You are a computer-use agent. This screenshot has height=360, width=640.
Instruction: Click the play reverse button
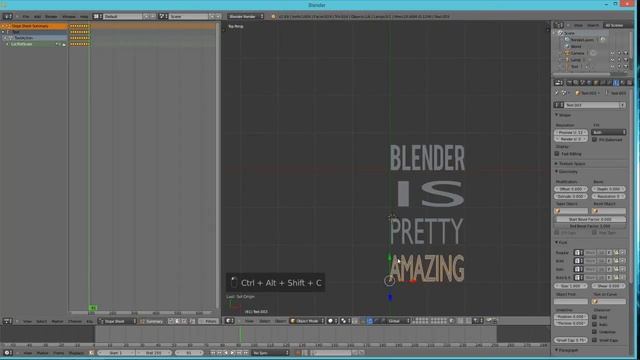pos(226,353)
